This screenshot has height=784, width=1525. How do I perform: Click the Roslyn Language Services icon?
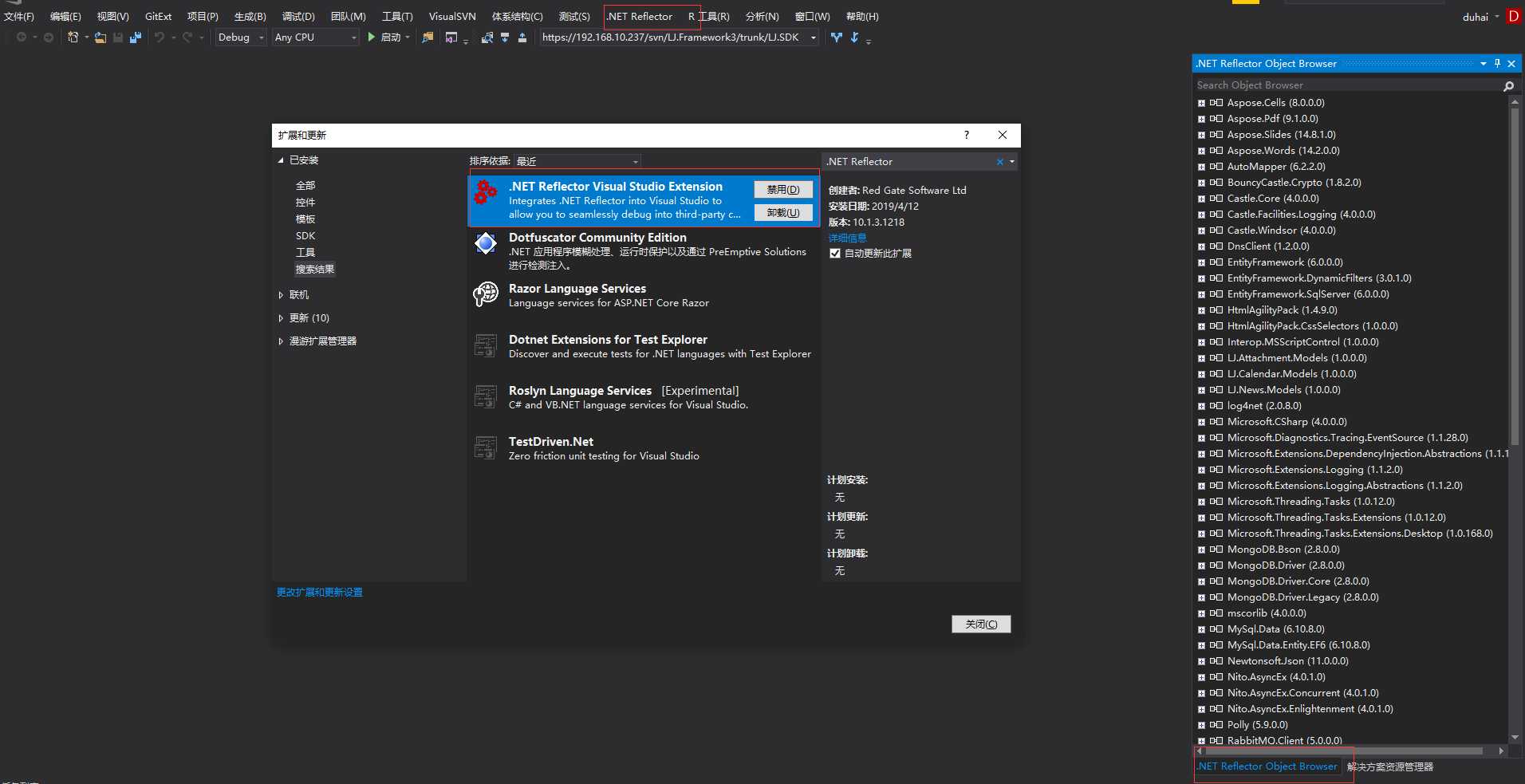[486, 396]
